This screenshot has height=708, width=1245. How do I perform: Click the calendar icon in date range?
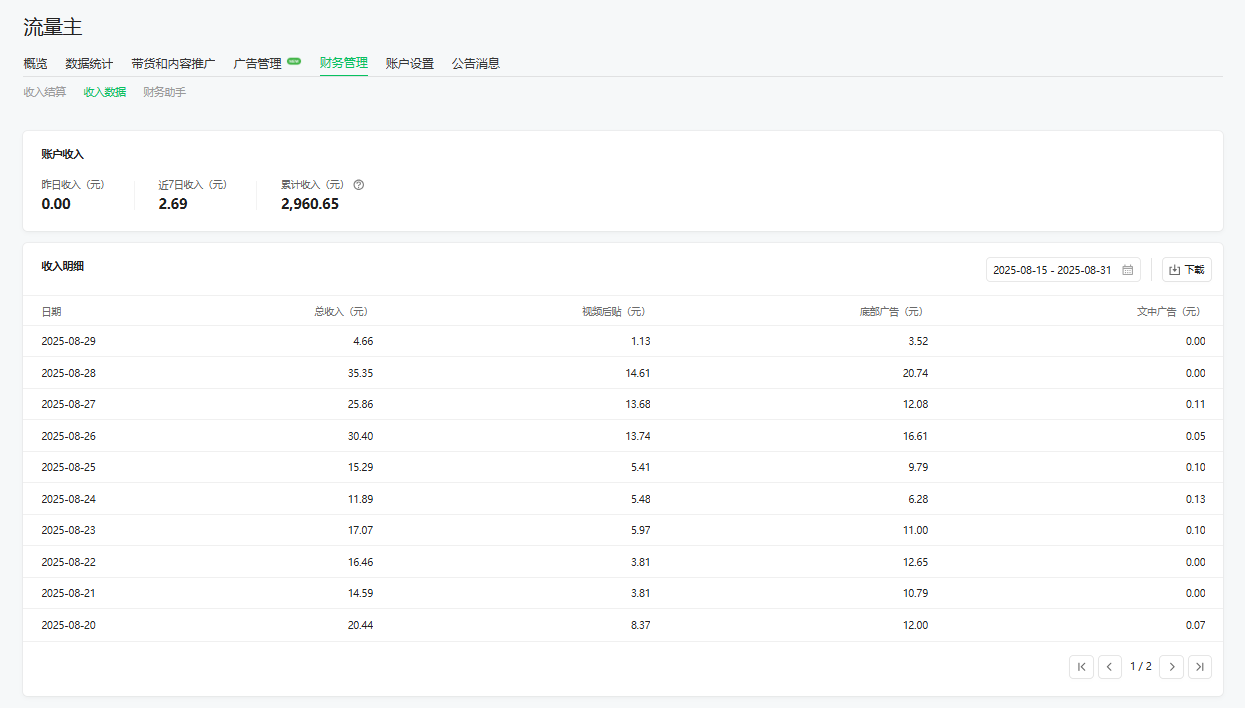pos(1127,270)
